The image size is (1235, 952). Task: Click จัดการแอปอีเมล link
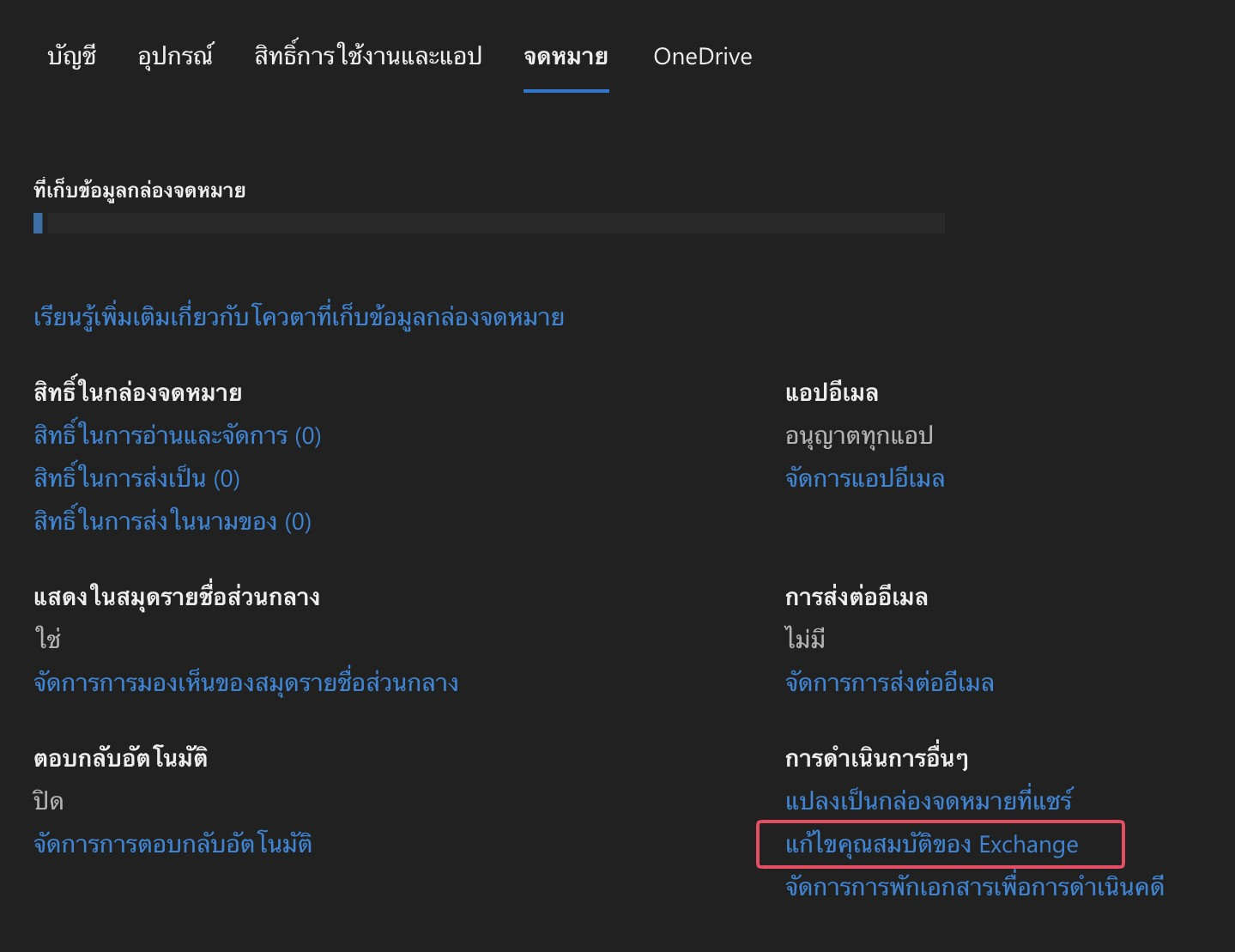point(864,479)
